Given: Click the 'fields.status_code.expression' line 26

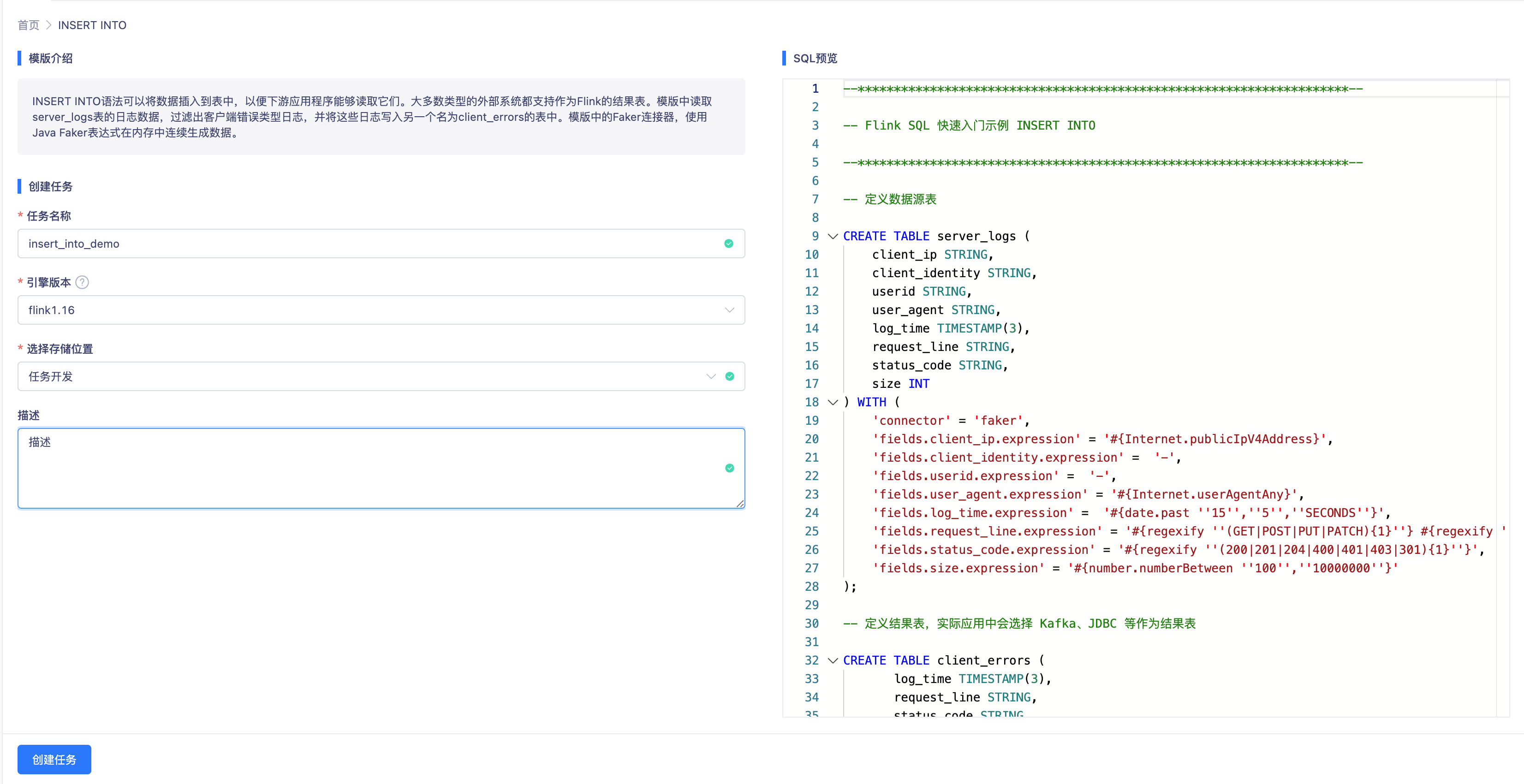Looking at the screenshot, I should click(1179, 550).
